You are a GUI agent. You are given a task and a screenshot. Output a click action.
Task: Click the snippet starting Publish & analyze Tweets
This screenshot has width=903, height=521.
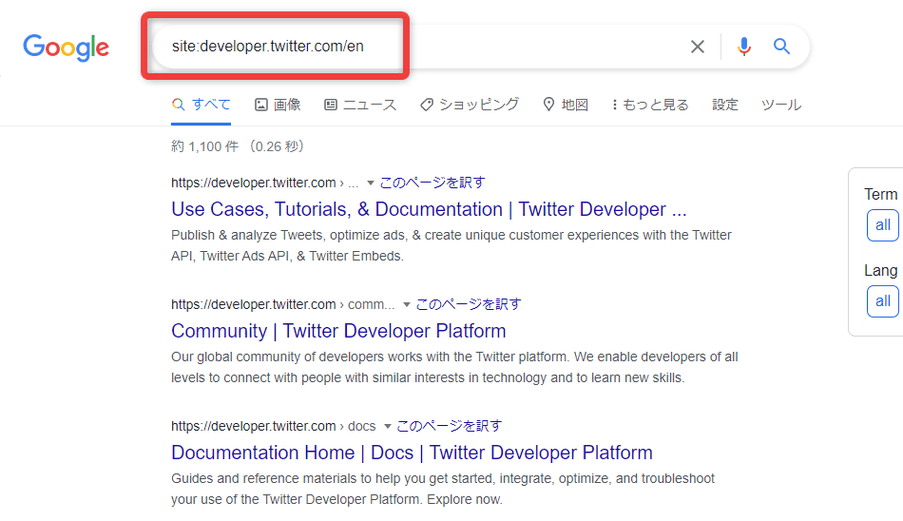tap(451, 246)
